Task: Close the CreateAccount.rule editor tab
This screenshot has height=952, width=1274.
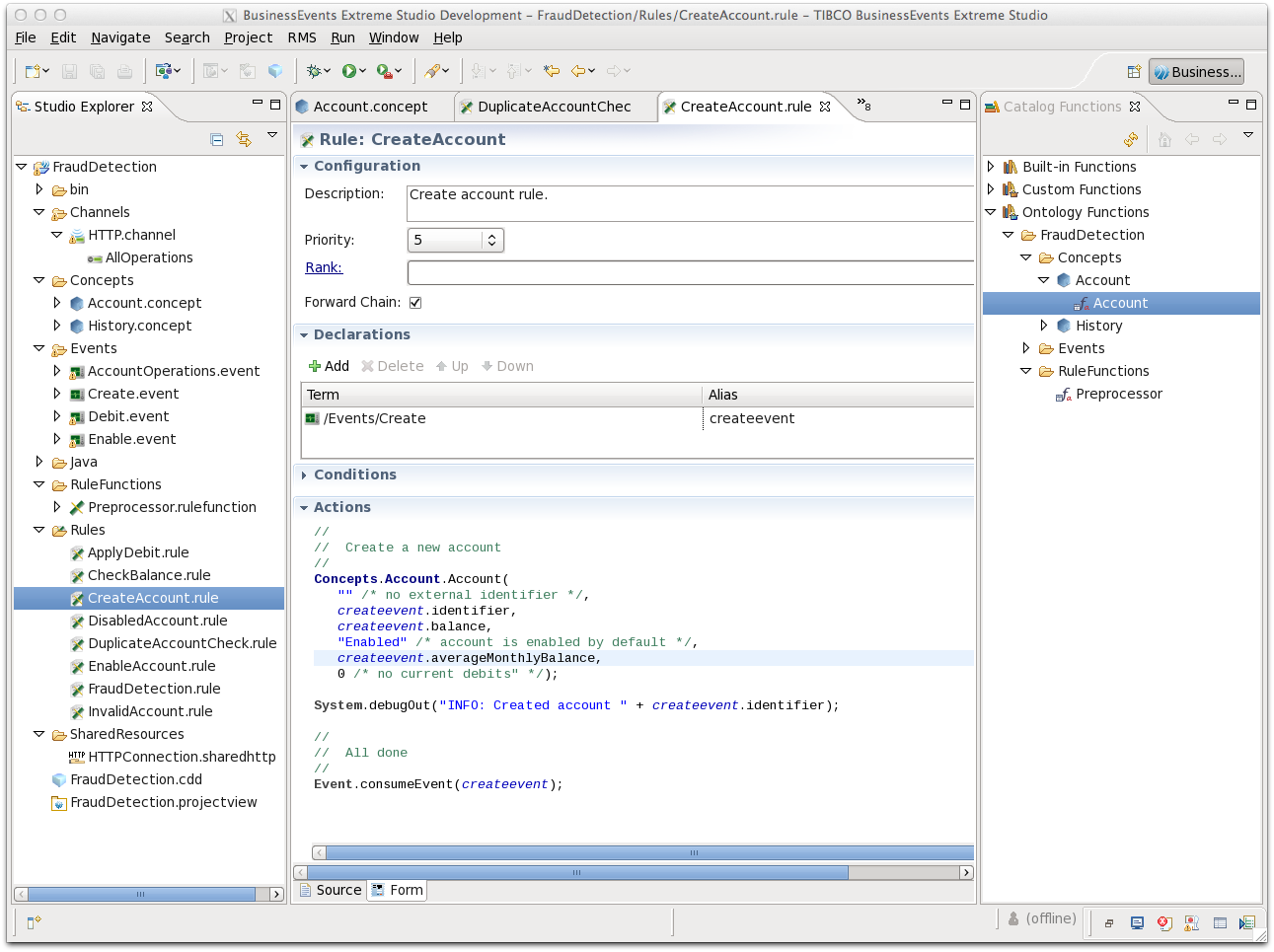Action: click(x=825, y=107)
